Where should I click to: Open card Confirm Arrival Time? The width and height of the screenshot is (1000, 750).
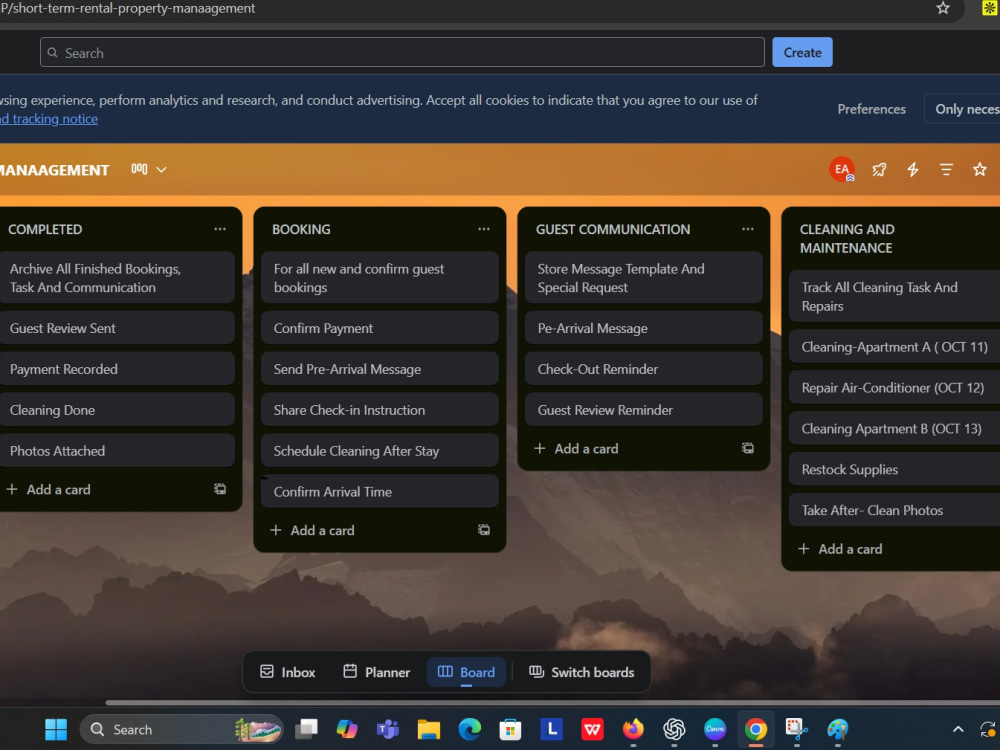pos(379,491)
